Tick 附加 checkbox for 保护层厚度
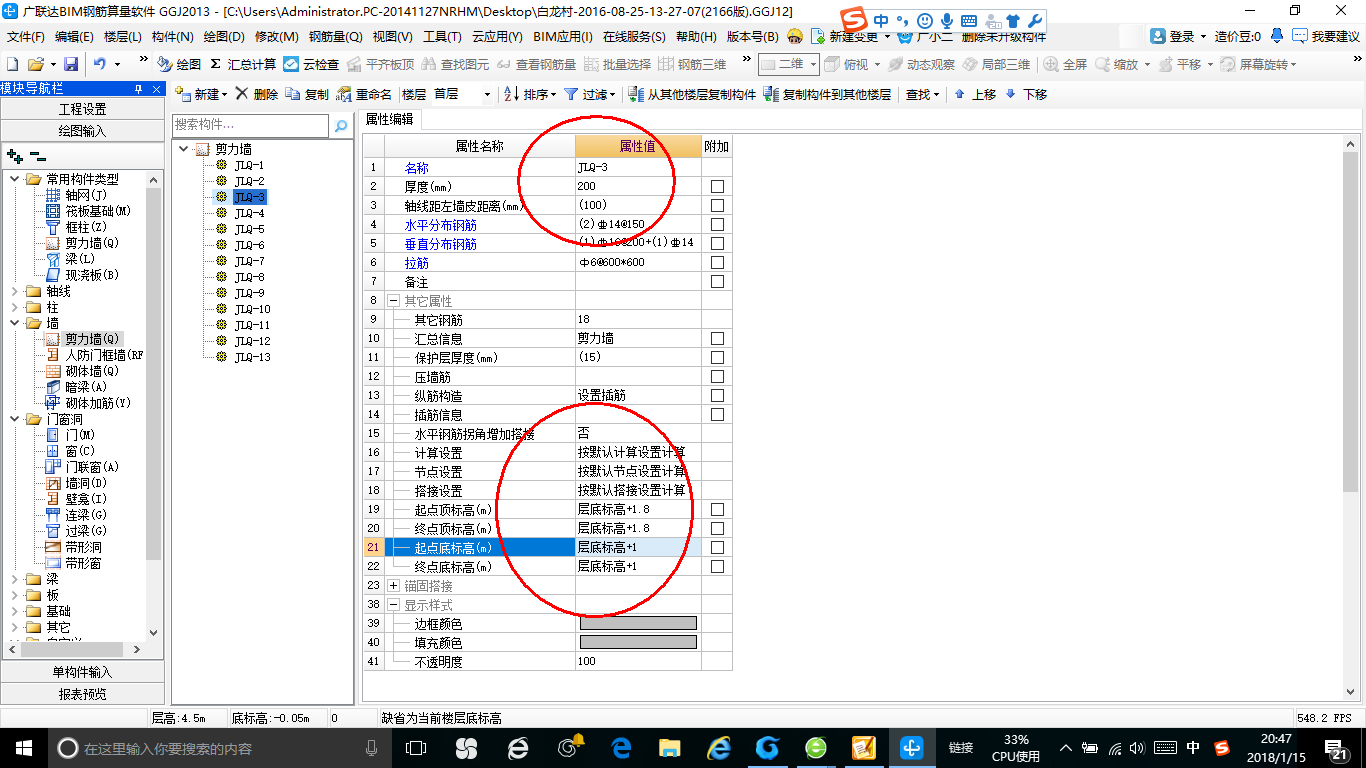This screenshot has height=768, width=1366. click(x=717, y=358)
